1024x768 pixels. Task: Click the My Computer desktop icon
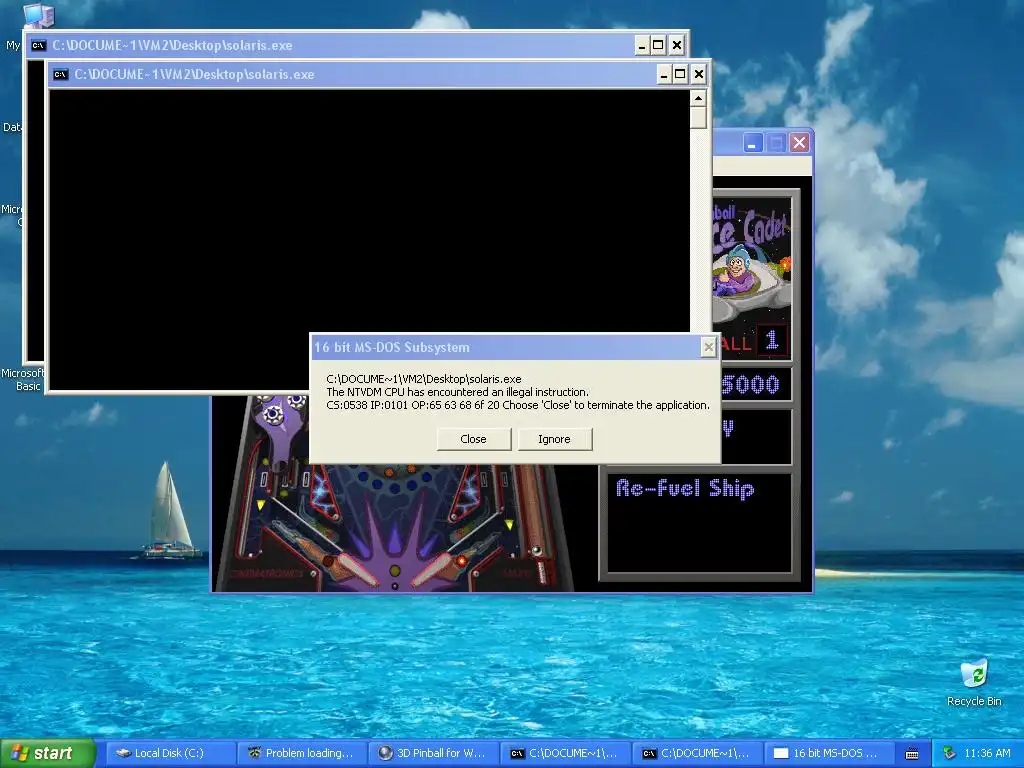pyautogui.click(x=38, y=16)
